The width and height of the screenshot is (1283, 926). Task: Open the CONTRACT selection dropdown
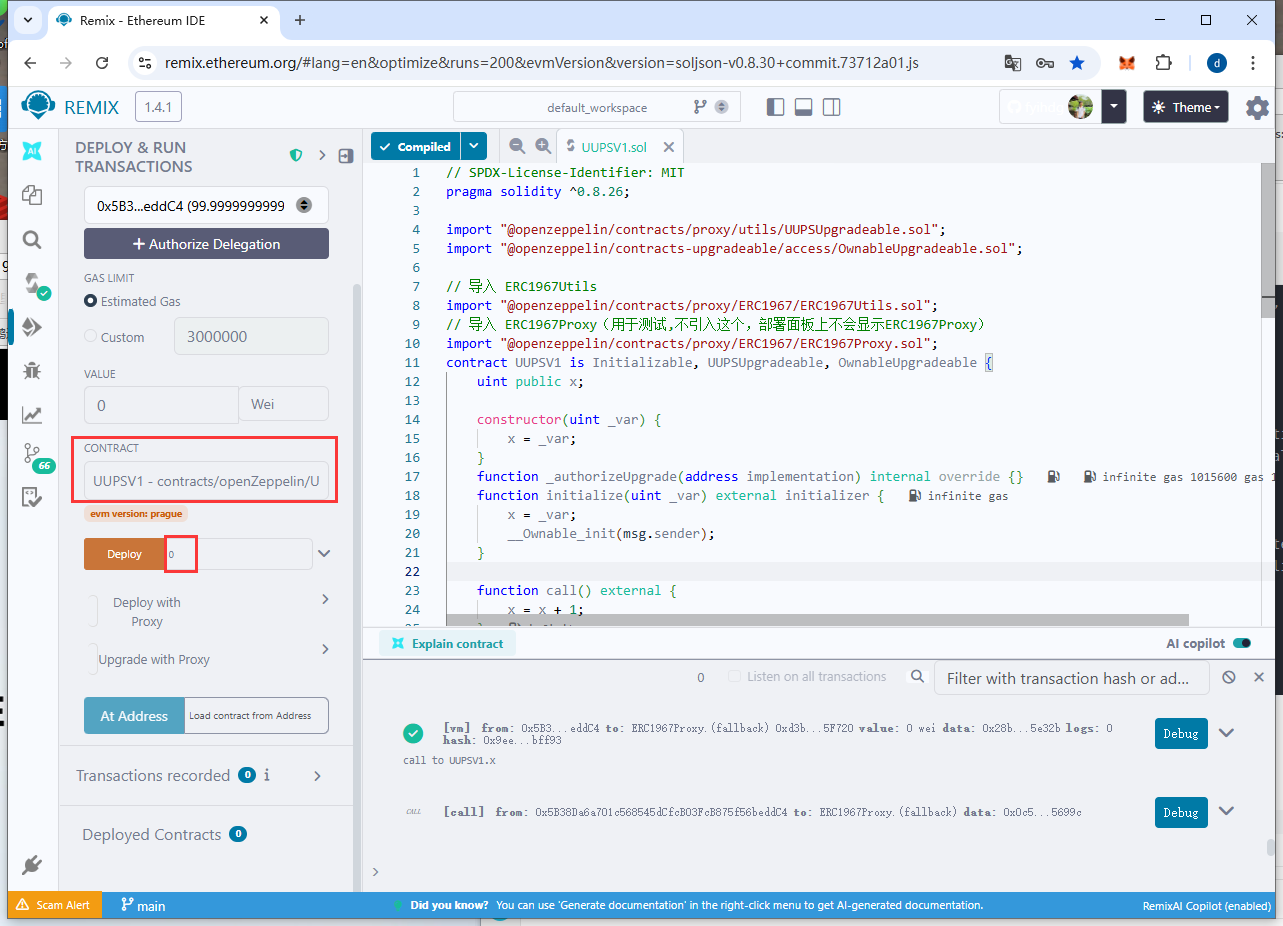tap(206, 481)
